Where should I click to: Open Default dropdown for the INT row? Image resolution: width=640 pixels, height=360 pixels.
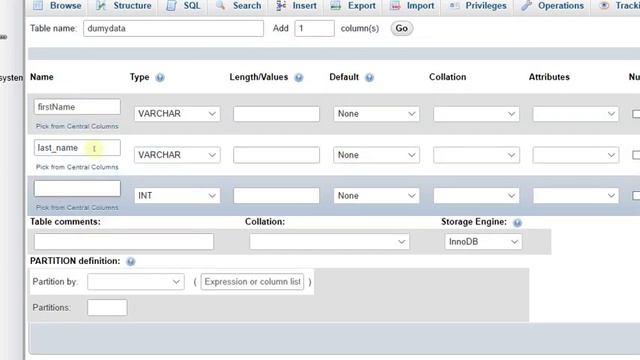[x=376, y=196]
